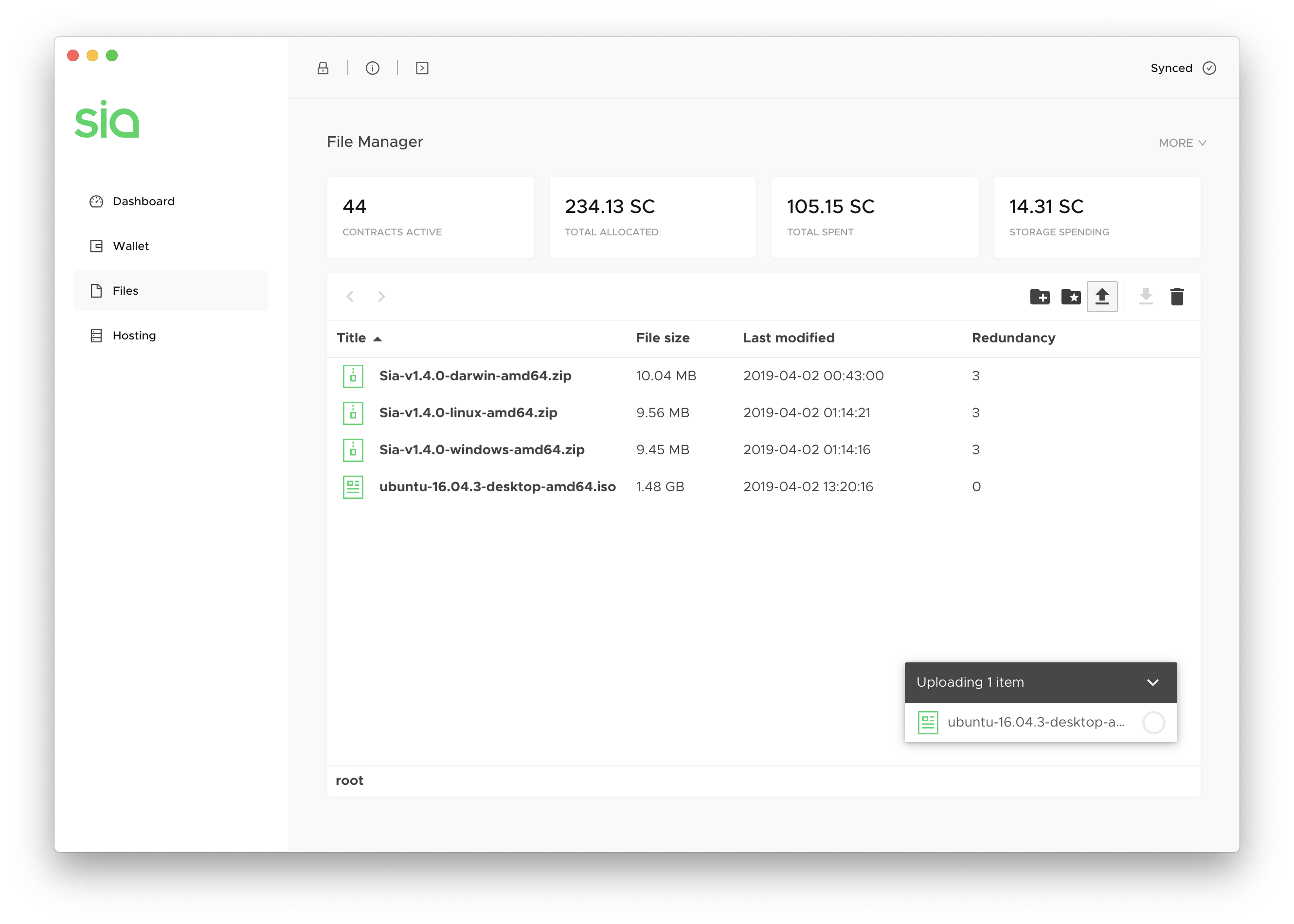The image size is (1294, 924).
Task: Select the upload files icon
Action: [x=1102, y=297]
